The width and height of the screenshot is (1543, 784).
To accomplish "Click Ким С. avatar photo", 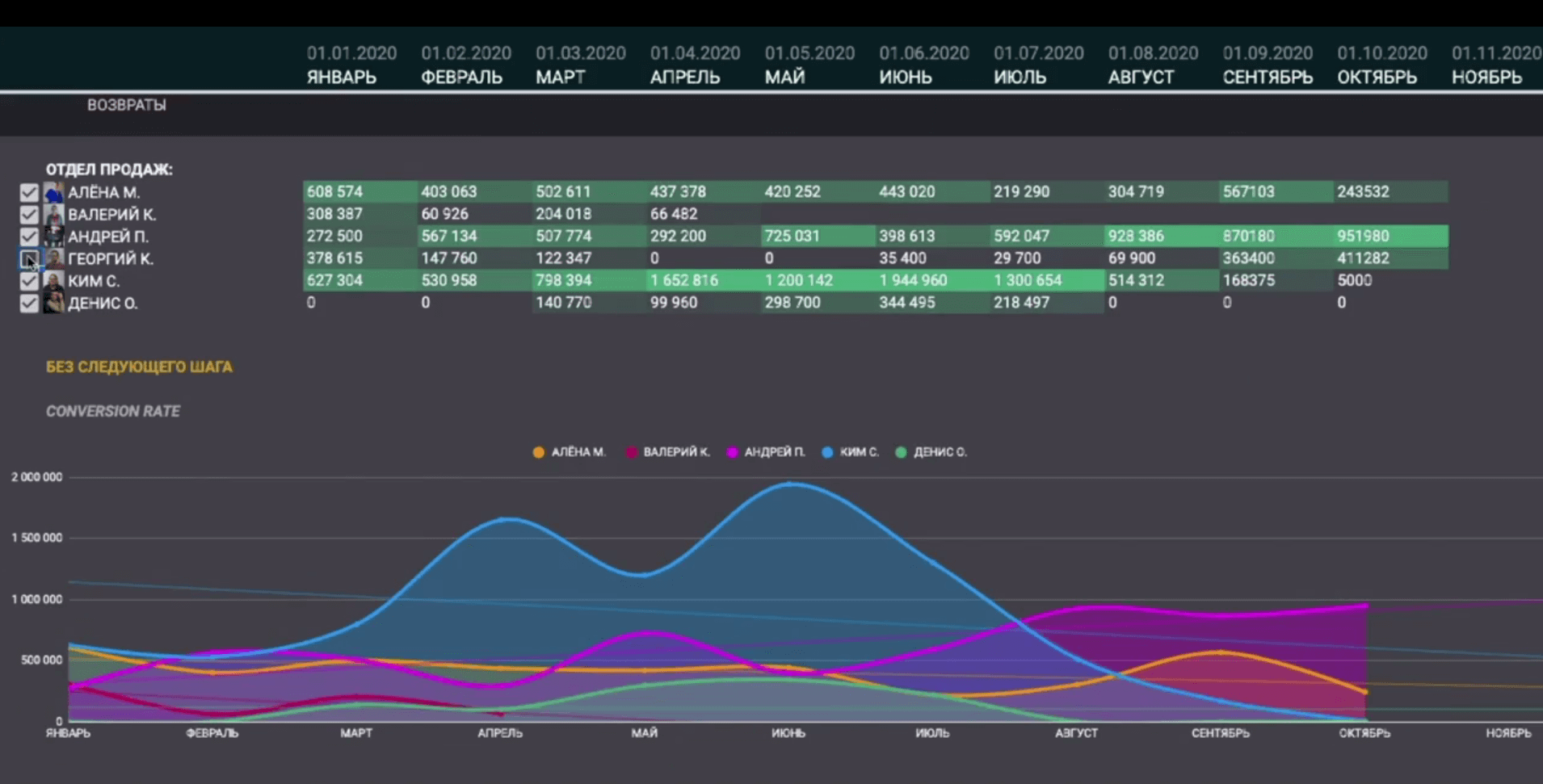I will (x=53, y=281).
